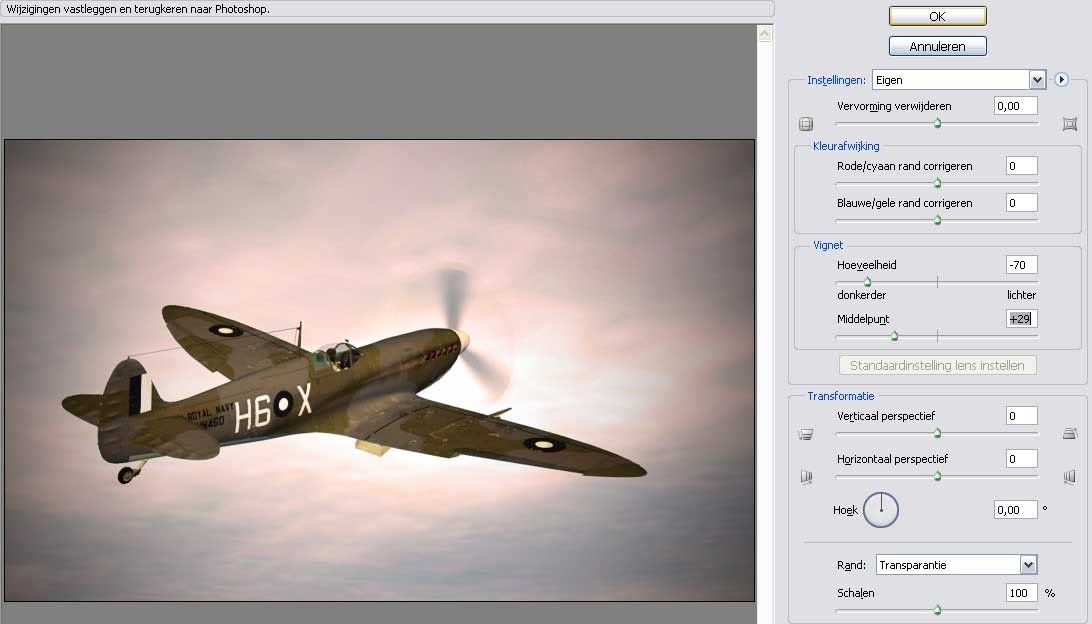Click the Schalen slider handle
The height and width of the screenshot is (624, 1092).
(x=937, y=610)
